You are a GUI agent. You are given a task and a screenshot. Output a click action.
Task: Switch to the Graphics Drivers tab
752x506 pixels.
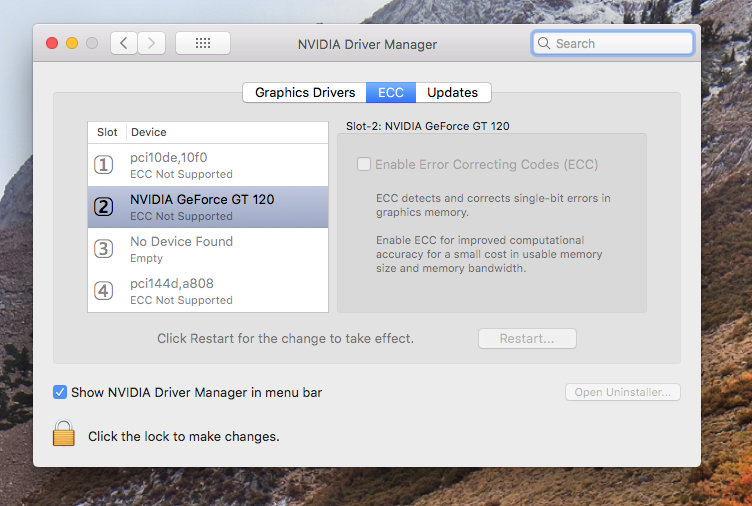305,93
